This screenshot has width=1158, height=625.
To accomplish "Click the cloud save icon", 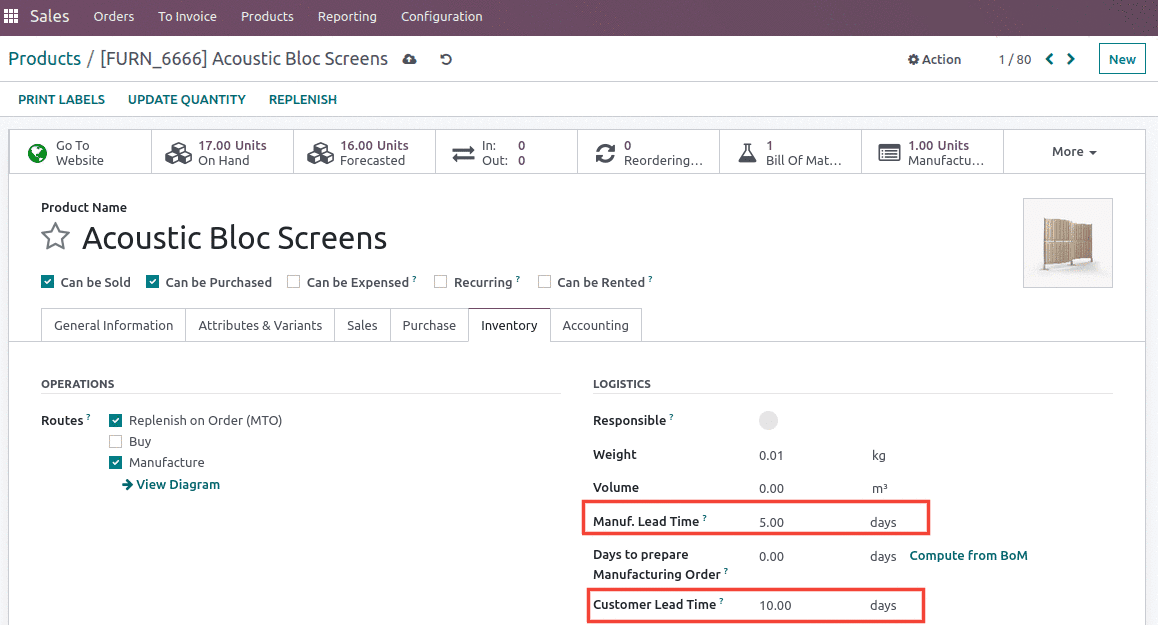I will click(409, 59).
